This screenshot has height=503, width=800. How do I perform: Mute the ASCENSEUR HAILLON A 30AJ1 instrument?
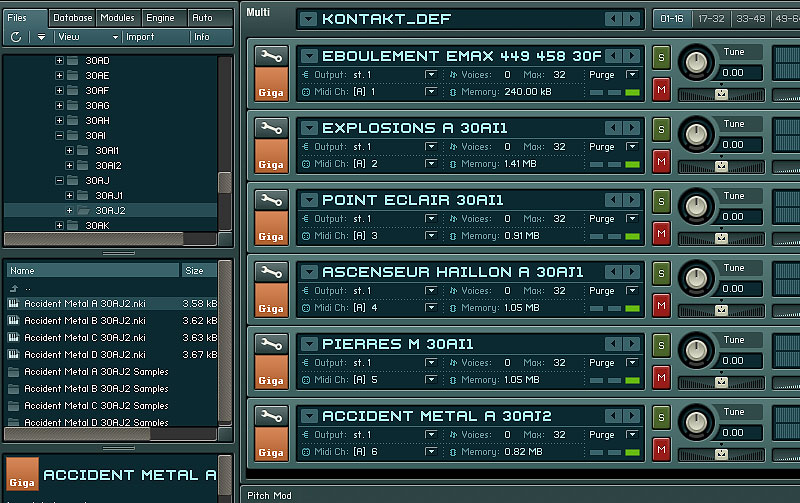(x=661, y=306)
